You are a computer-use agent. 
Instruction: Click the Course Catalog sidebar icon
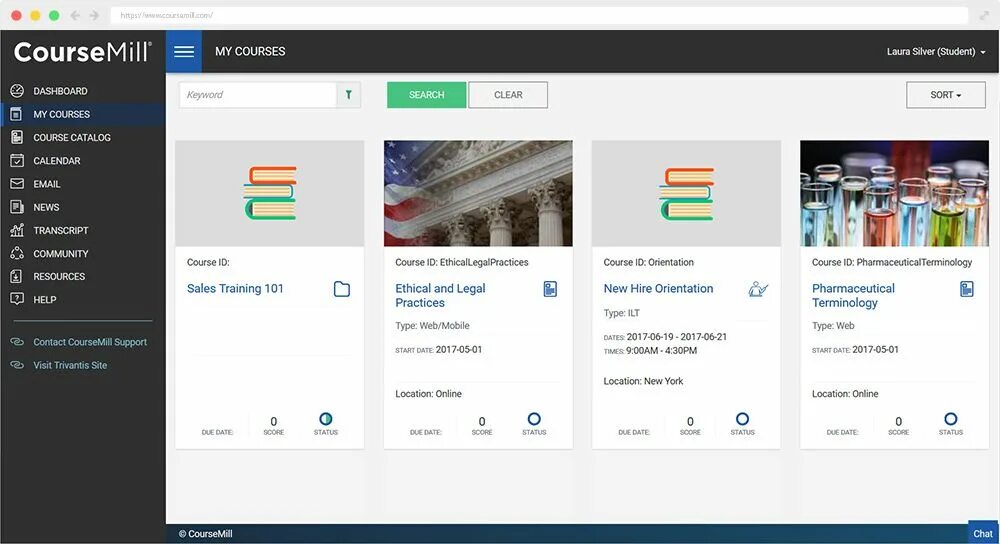click(17, 137)
